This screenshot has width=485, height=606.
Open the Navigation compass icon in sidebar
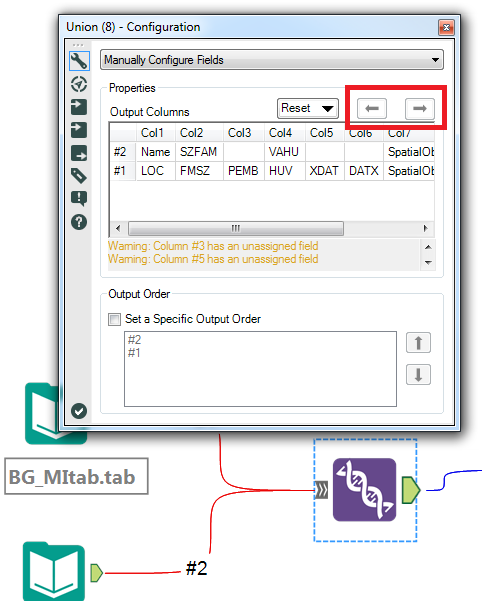[79, 84]
